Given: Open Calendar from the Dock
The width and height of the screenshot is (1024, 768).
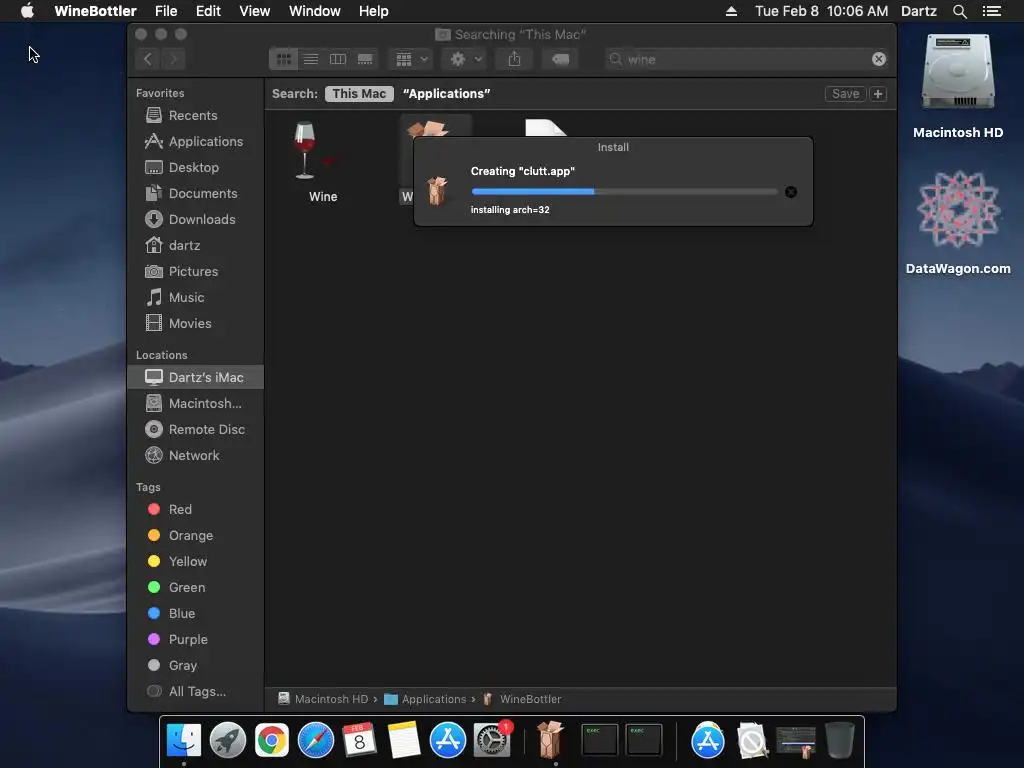Looking at the screenshot, I should tap(360, 741).
